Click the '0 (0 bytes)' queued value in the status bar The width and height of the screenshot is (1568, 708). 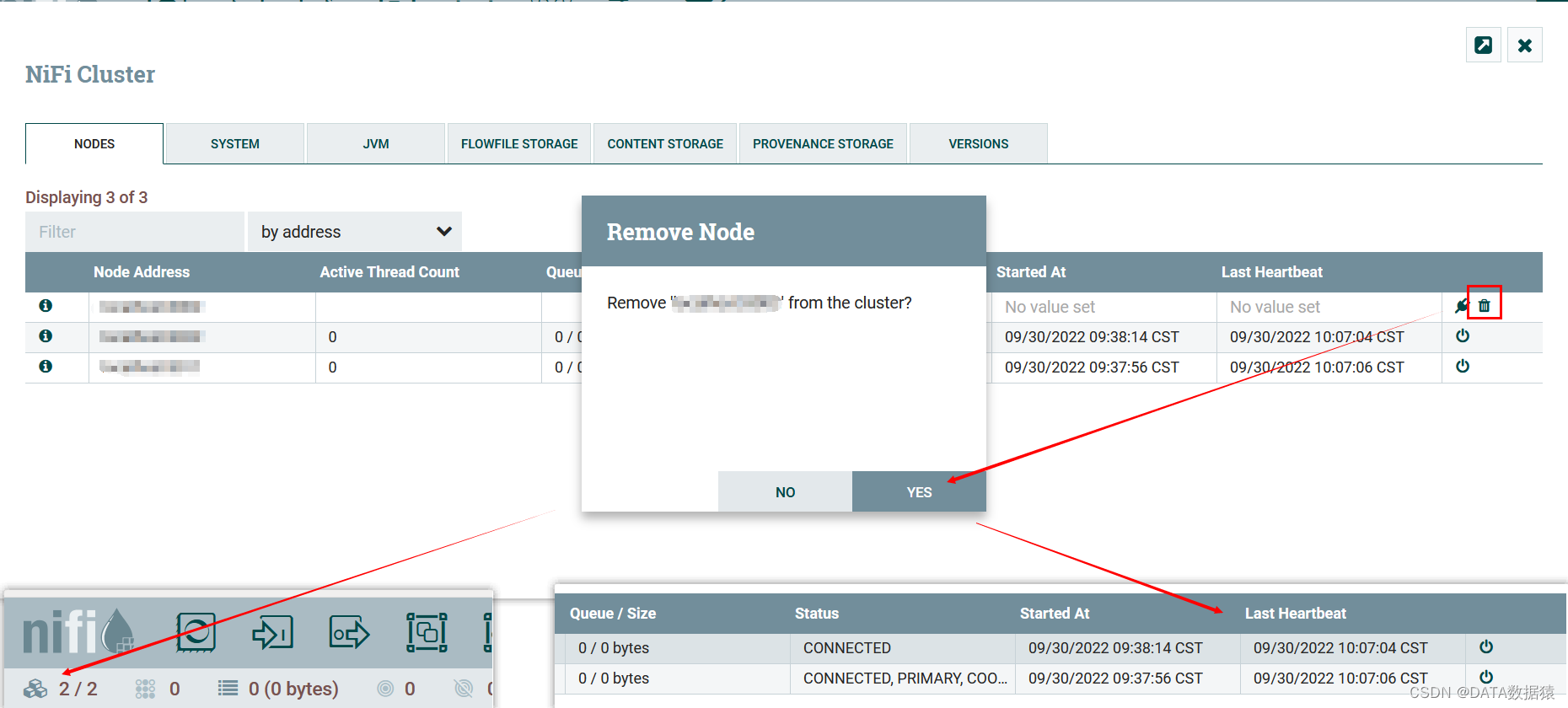point(293,689)
